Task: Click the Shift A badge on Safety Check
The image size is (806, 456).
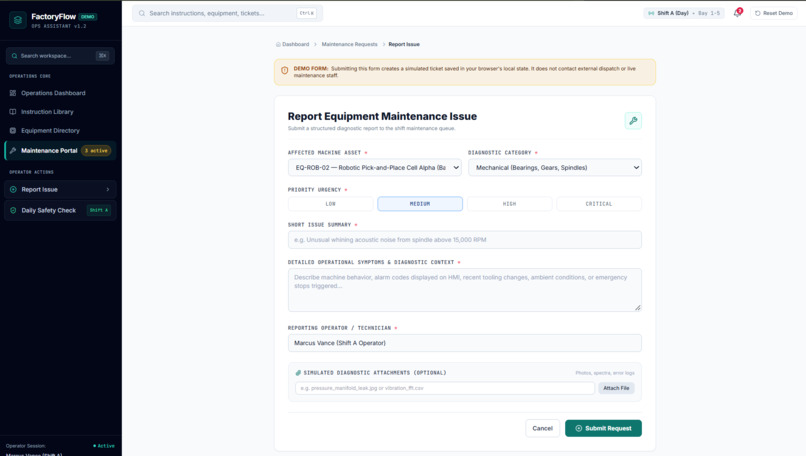Action: (99, 210)
